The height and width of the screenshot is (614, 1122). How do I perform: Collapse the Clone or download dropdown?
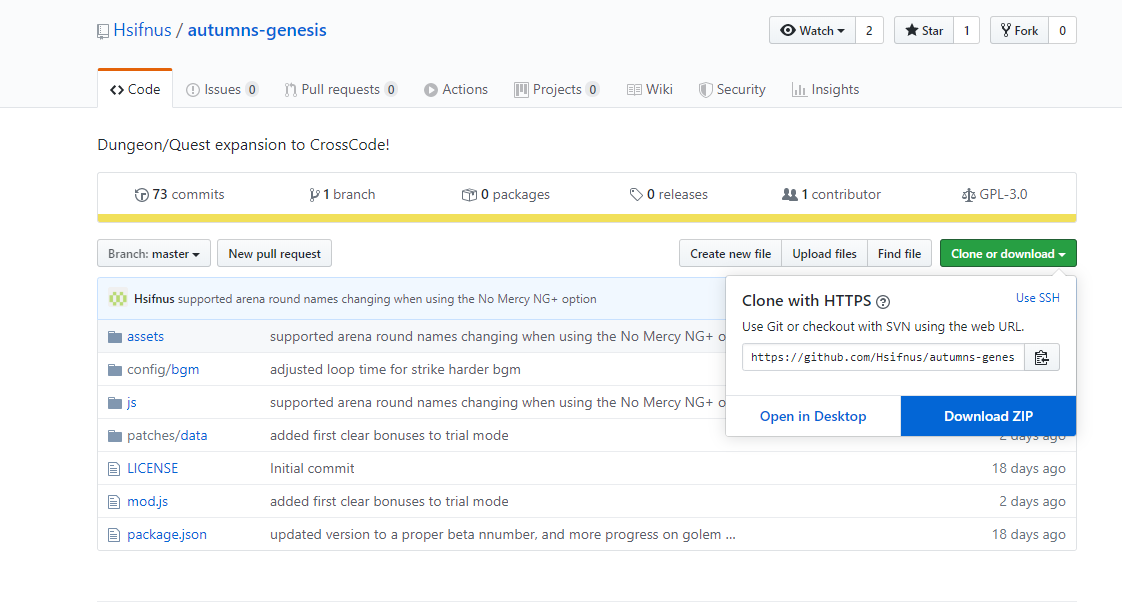coord(1007,254)
